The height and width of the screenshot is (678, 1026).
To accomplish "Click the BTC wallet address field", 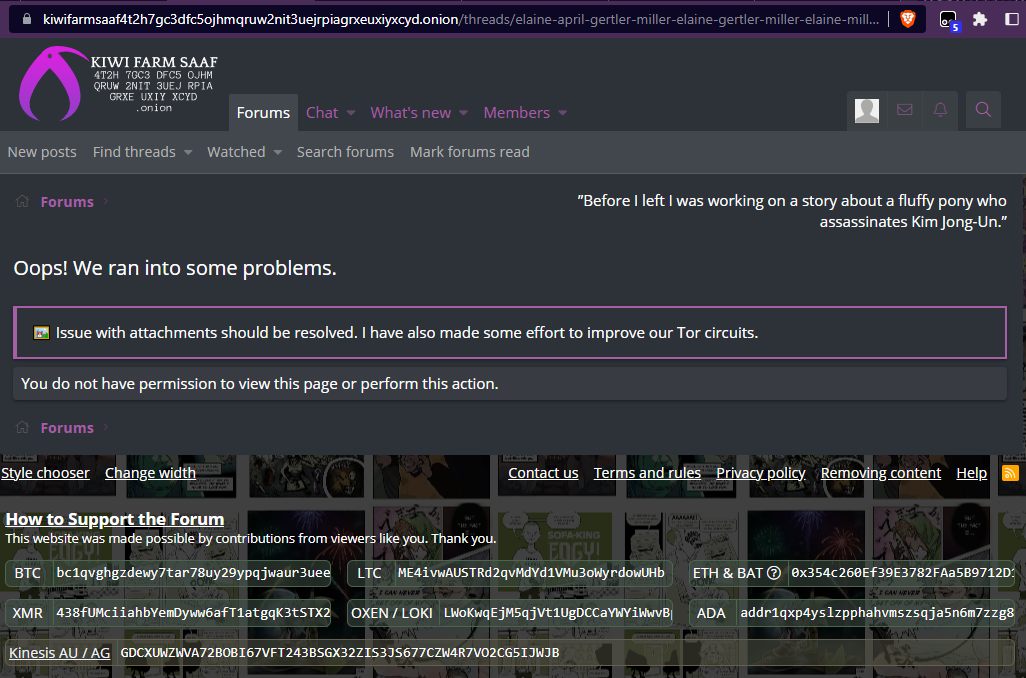I will coord(193,573).
